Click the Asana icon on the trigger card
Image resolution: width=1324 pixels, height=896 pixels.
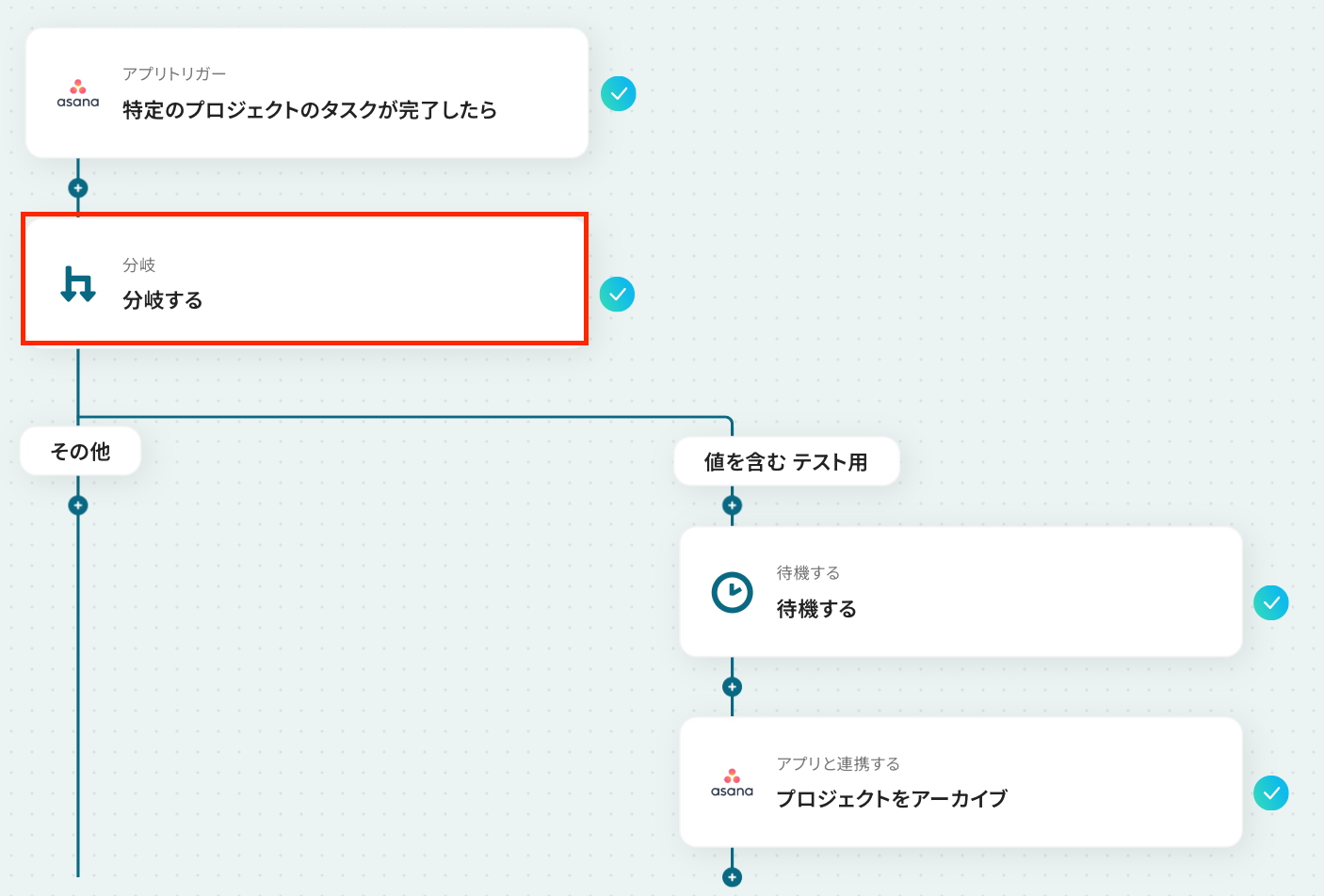(77, 93)
